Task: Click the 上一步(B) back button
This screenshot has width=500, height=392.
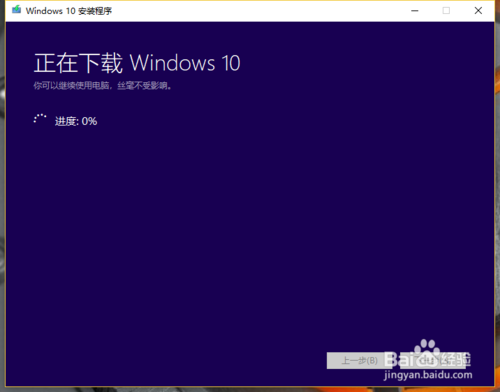Action: coord(359,361)
